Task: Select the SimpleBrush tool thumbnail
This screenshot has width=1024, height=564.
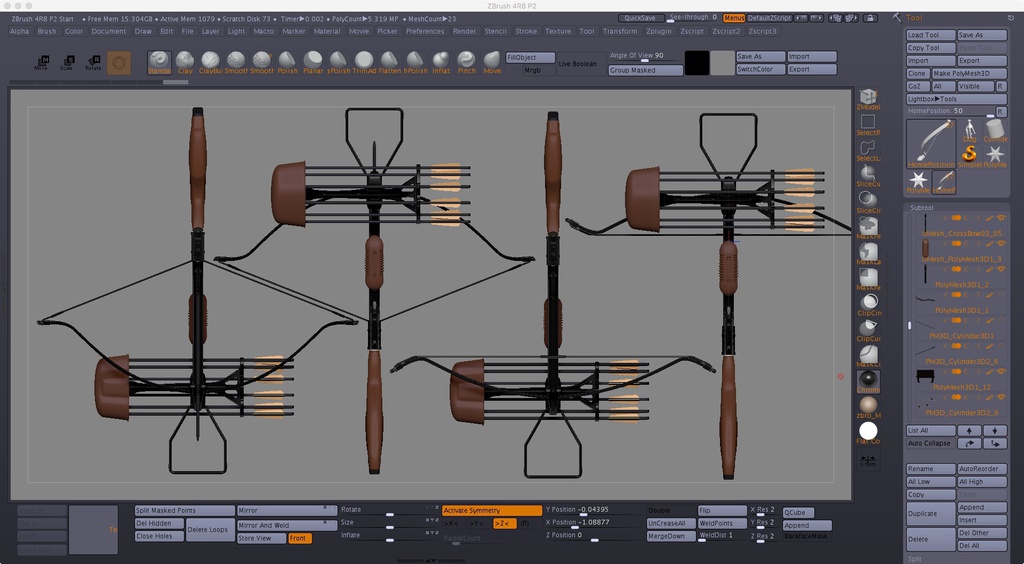Action: click(970, 156)
